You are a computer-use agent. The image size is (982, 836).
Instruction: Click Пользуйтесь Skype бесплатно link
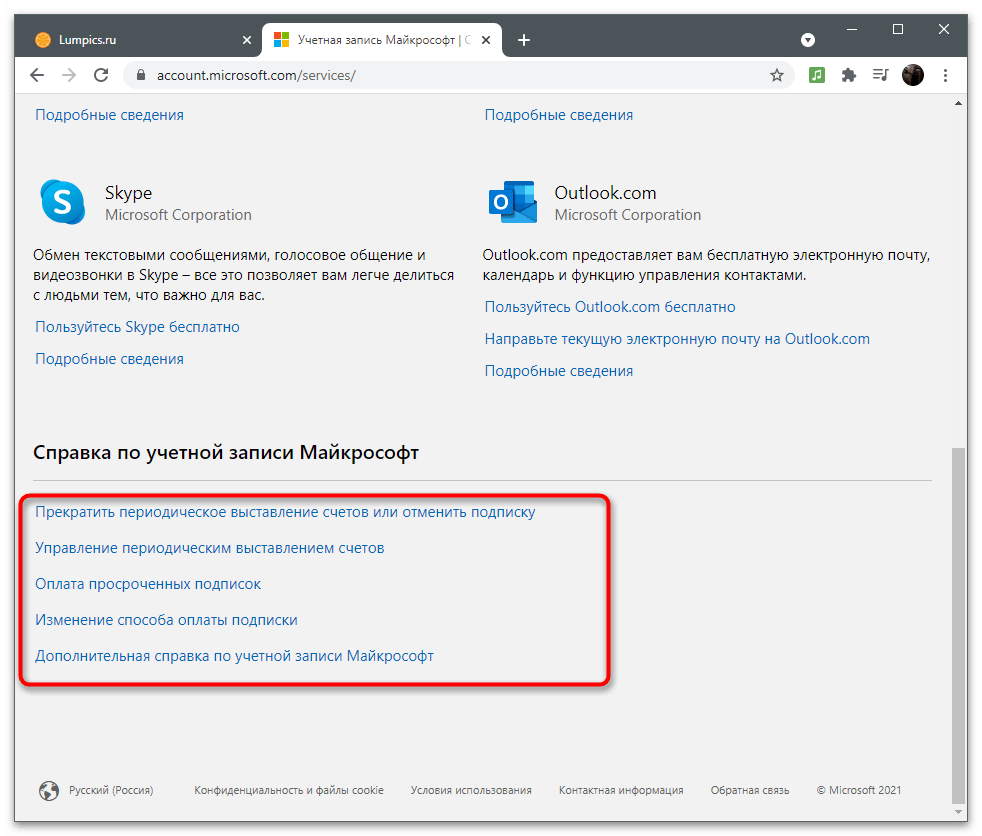click(137, 327)
